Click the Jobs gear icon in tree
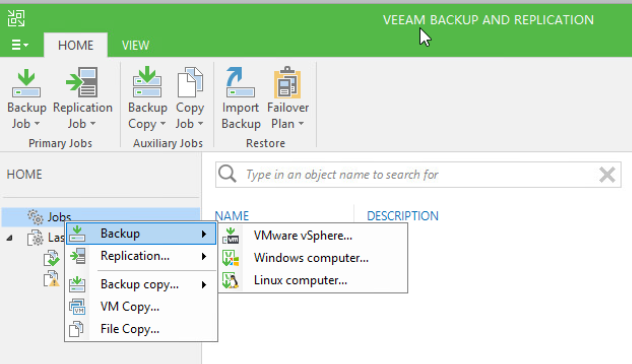This screenshot has height=364, width=632. point(35,217)
